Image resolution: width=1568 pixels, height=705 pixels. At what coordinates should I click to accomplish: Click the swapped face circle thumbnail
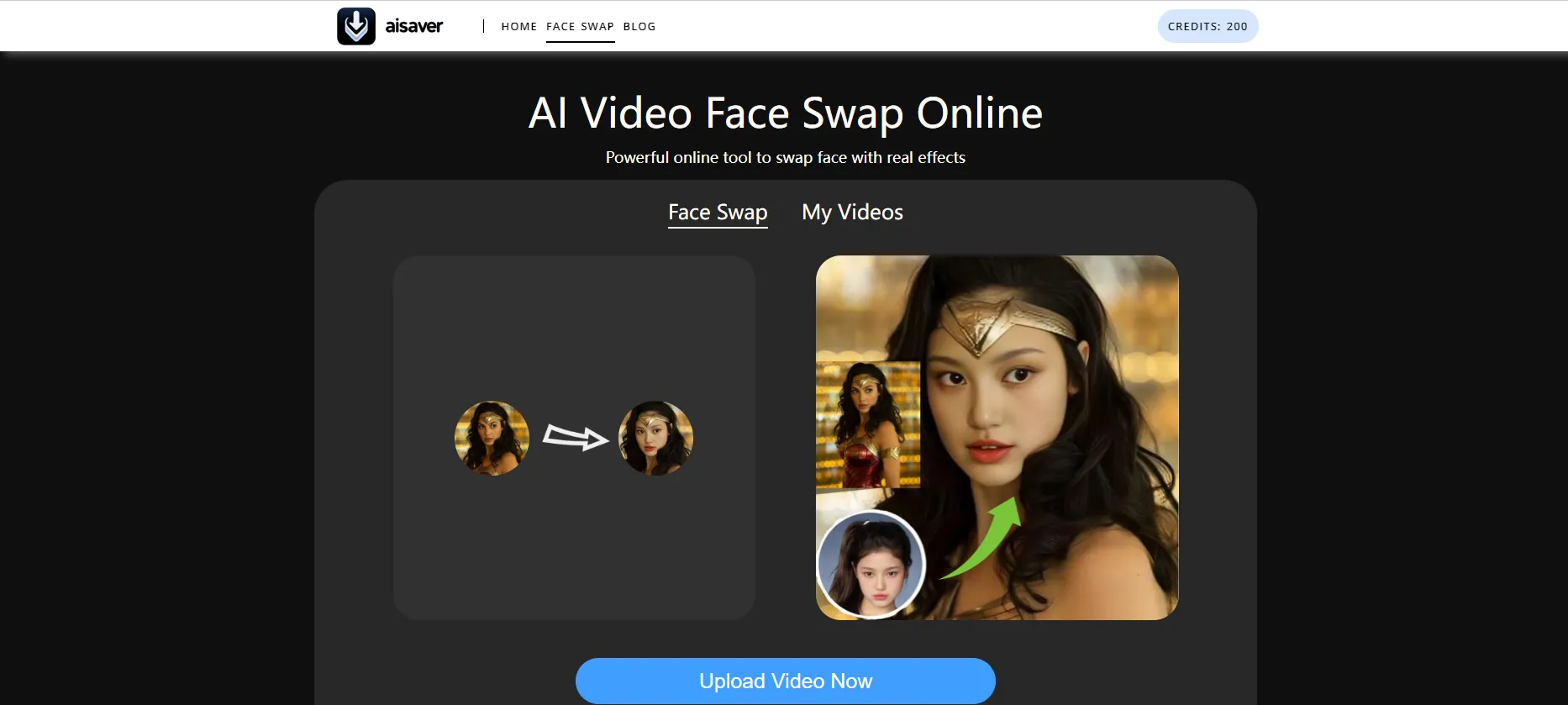coord(655,438)
